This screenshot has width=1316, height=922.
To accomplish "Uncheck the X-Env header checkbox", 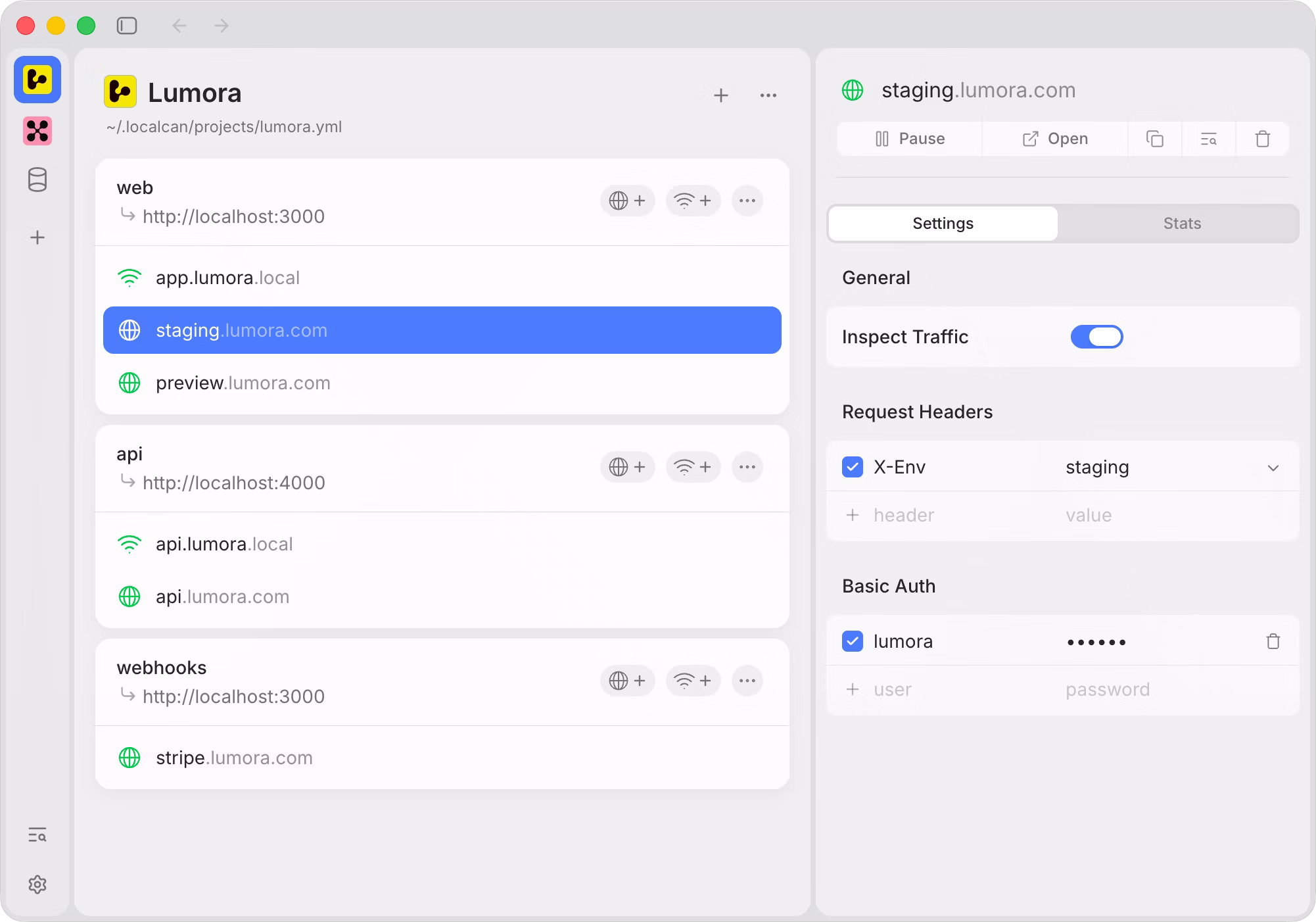I will (x=853, y=467).
